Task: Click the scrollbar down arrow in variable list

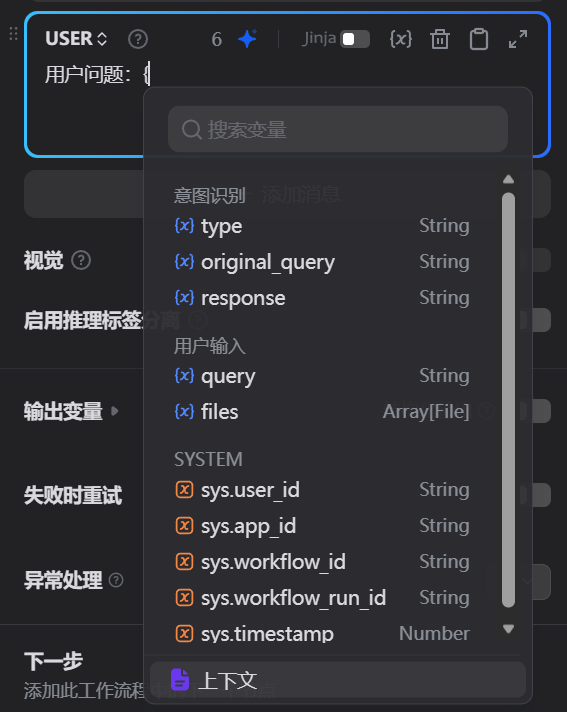Action: 508,629
